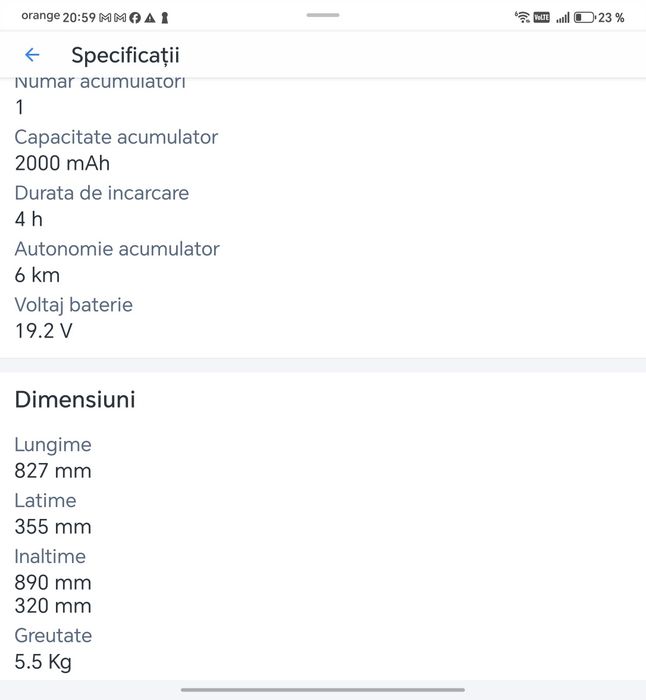Tap the Dimensiuni section heading
Image resolution: width=646 pixels, height=700 pixels.
[x=75, y=400]
